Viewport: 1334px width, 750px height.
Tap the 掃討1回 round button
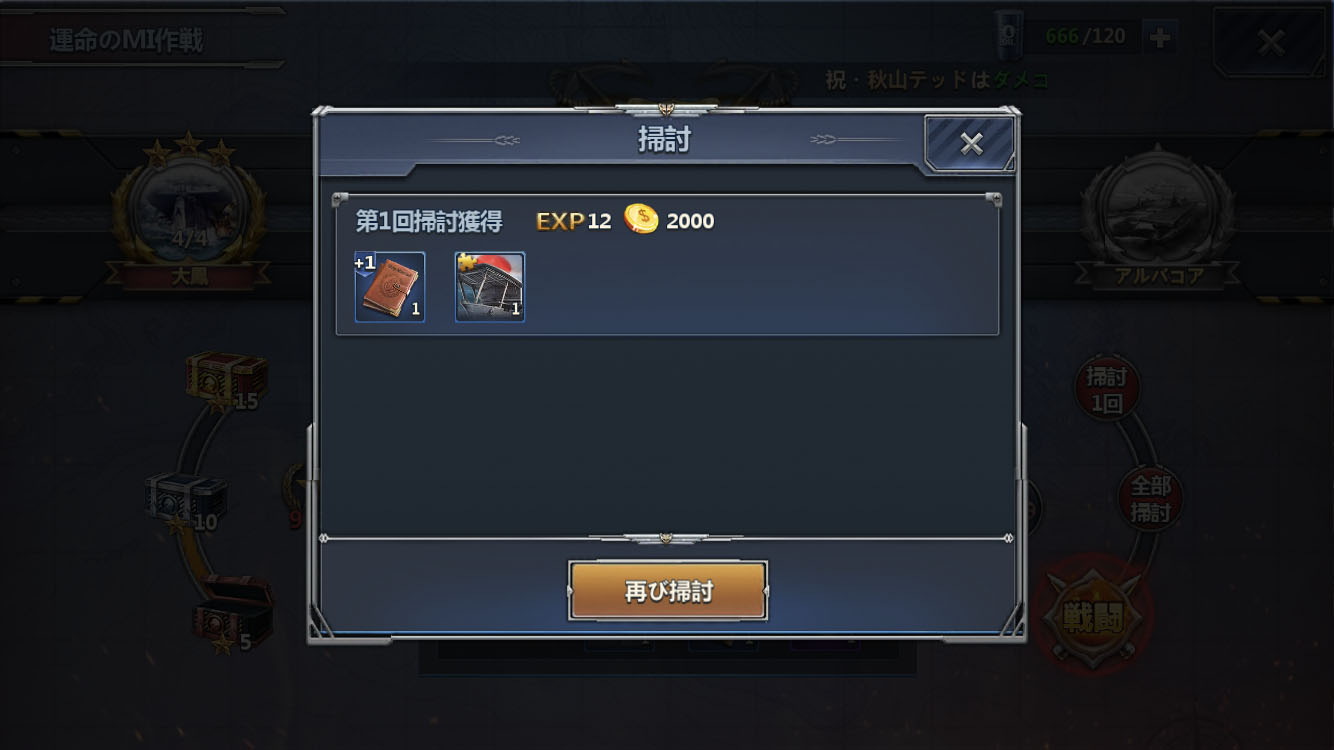(1106, 388)
